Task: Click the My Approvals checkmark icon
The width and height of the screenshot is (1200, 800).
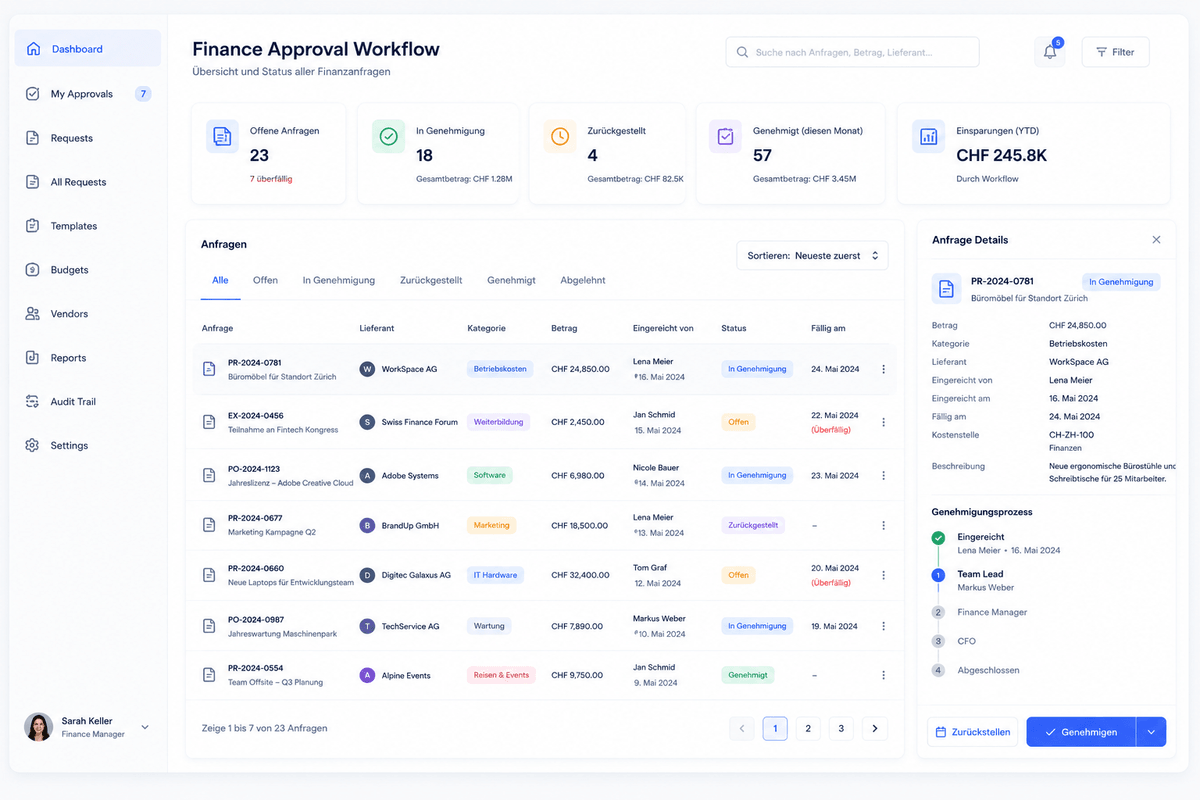Action: coord(33,94)
